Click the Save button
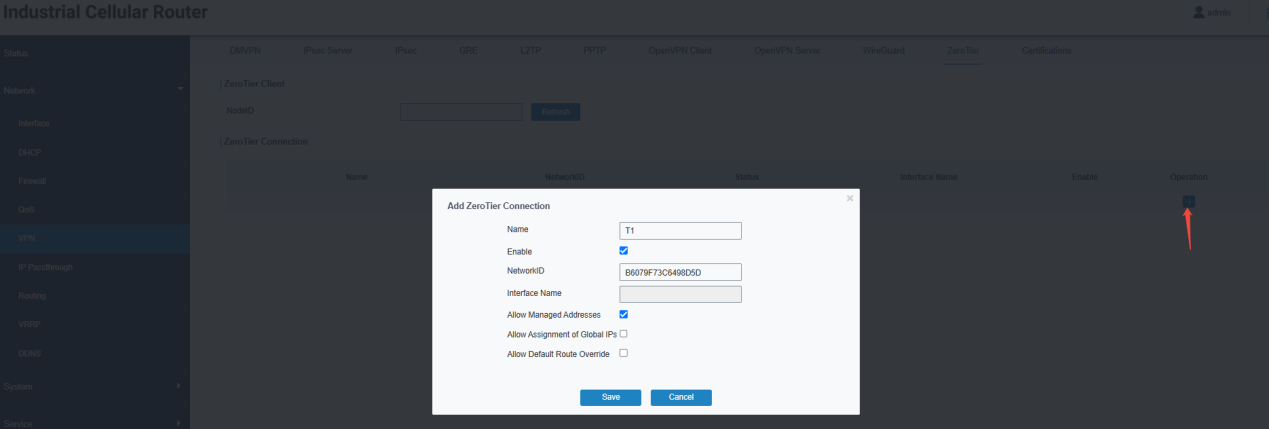Viewport: 1269px width, 429px height. click(x=611, y=397)
